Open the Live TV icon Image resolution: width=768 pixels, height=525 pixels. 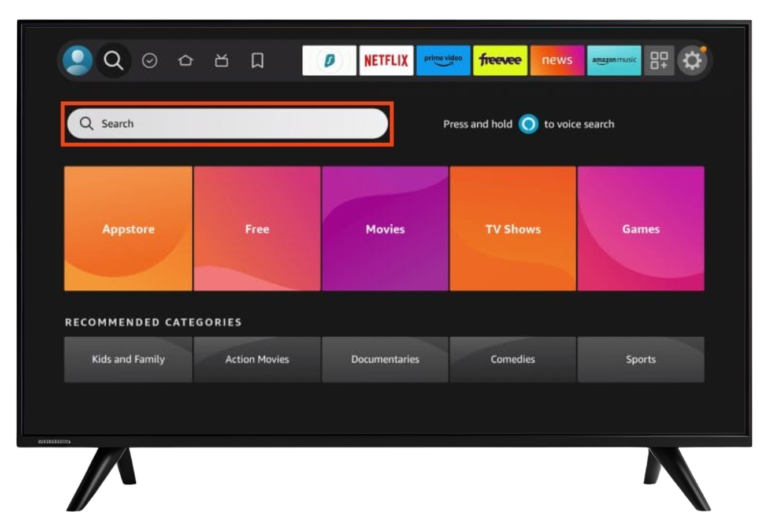click(x=221, y=61)
